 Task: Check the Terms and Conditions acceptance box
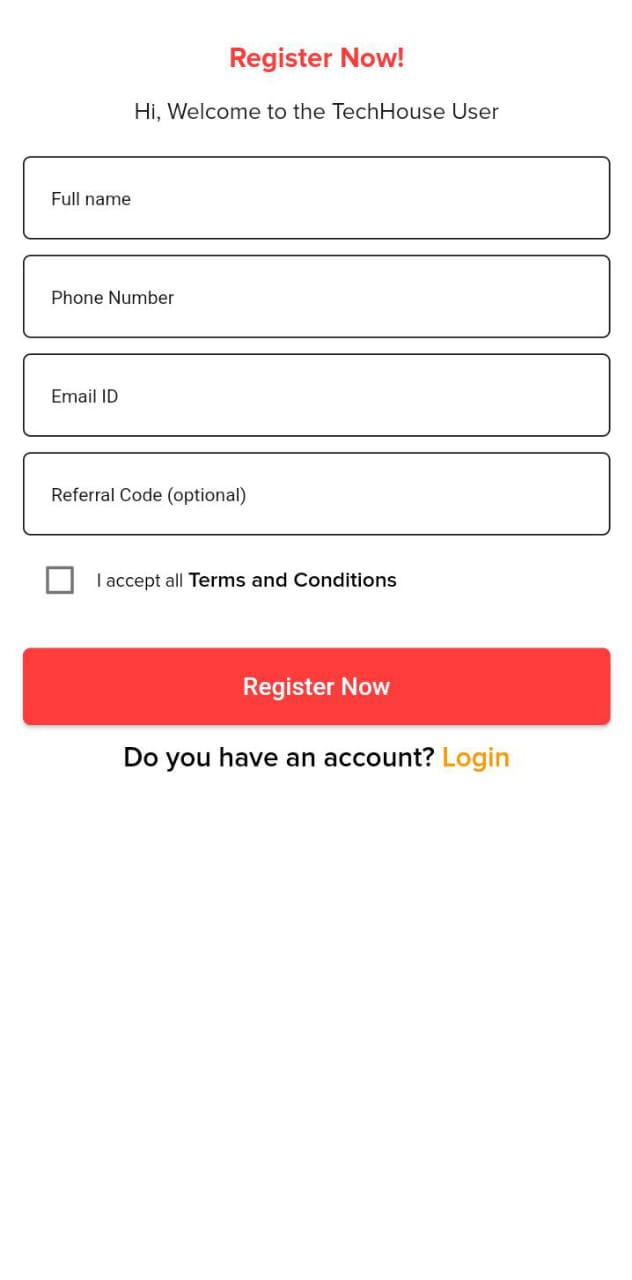coord(59,579)
